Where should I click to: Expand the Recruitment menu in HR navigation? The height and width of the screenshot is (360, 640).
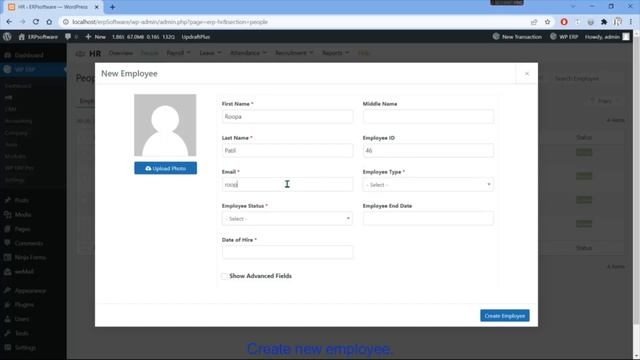(x=294, y=53)
